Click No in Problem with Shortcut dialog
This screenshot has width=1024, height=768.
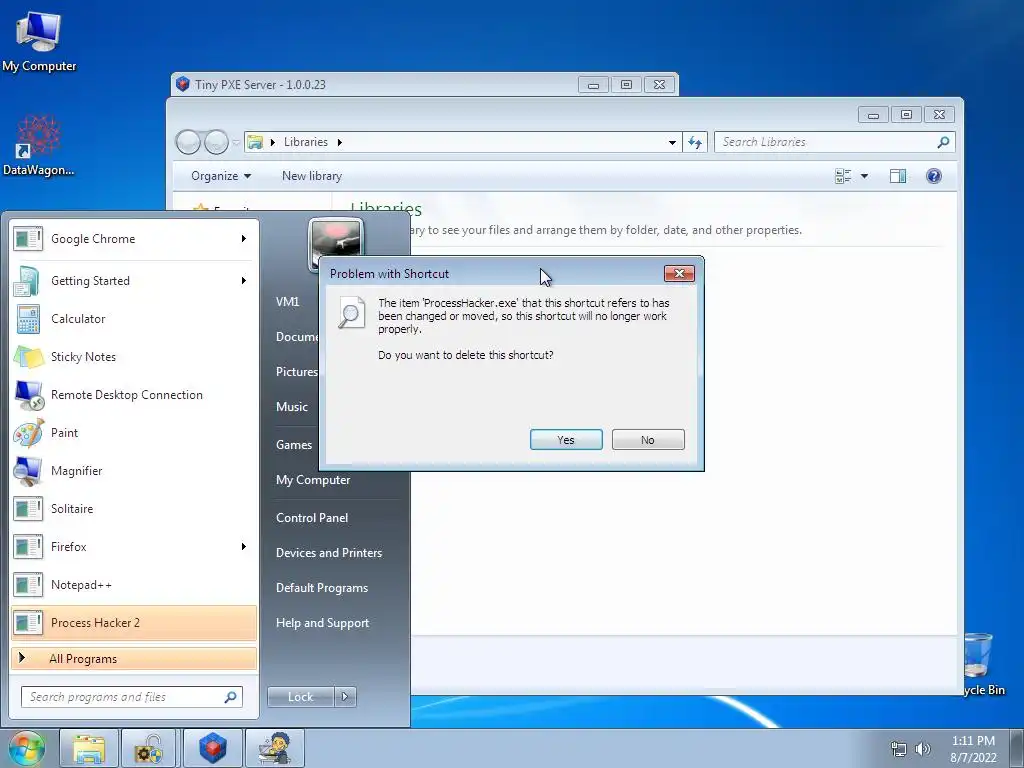click(648, 440)
